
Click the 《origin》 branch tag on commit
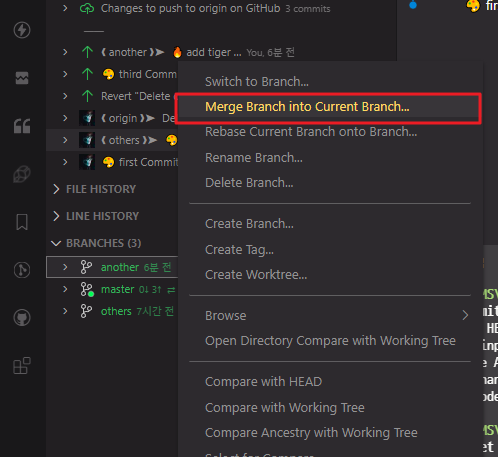(128, 118)
